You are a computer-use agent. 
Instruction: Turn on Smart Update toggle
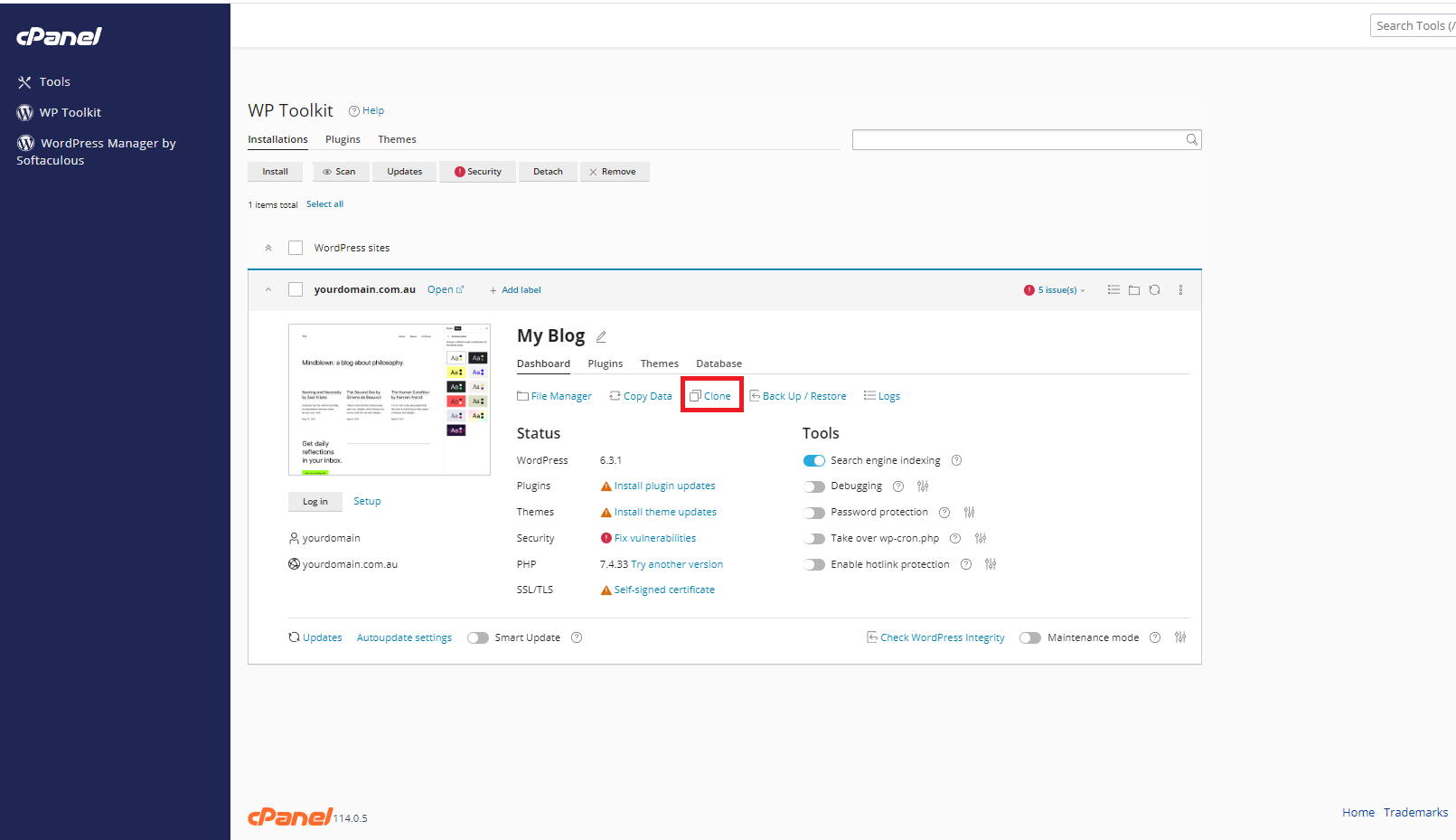click(x=478, y=637)
